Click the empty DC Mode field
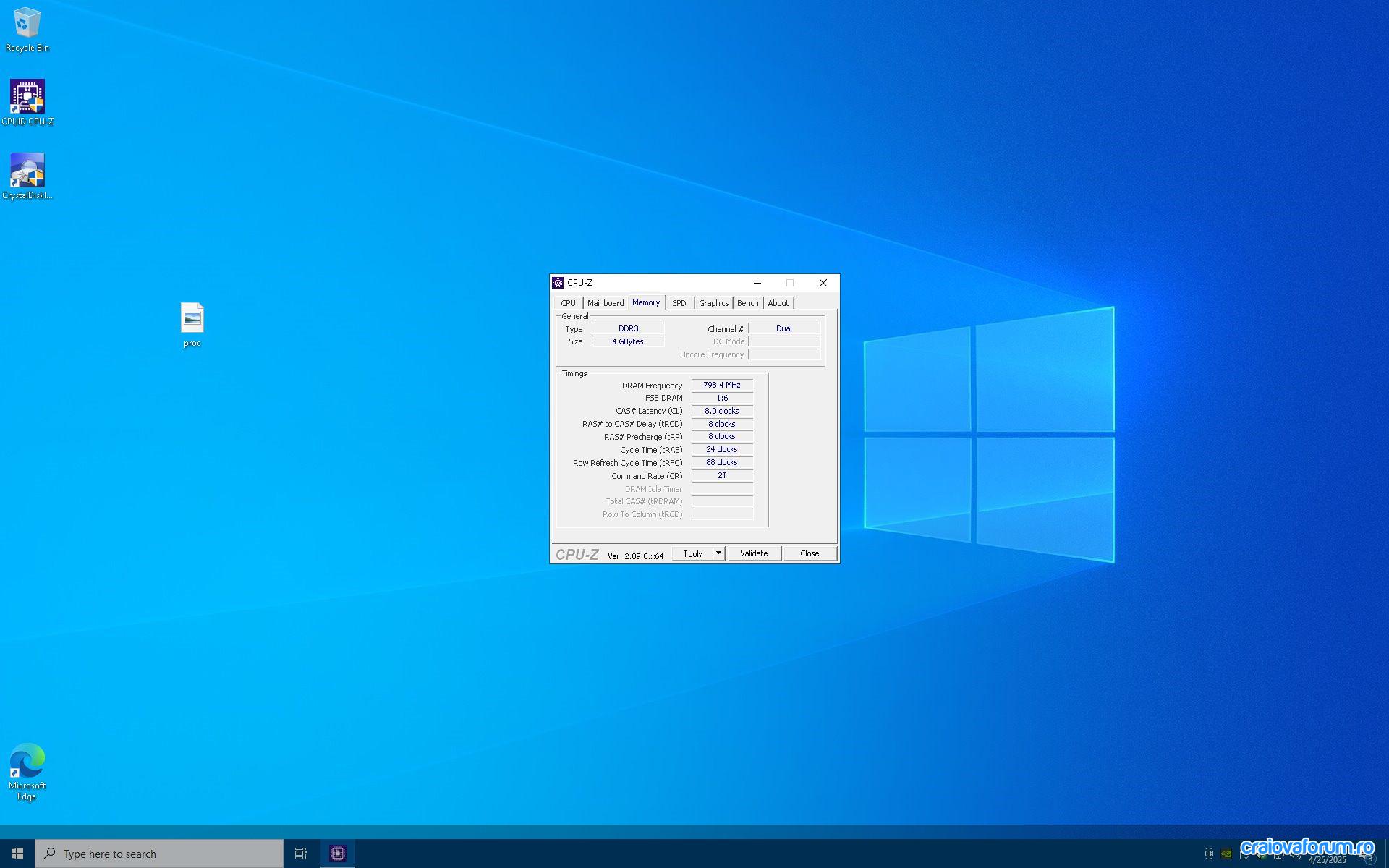The width and height of the screenshot is (1389, 868). click(784, 341)
